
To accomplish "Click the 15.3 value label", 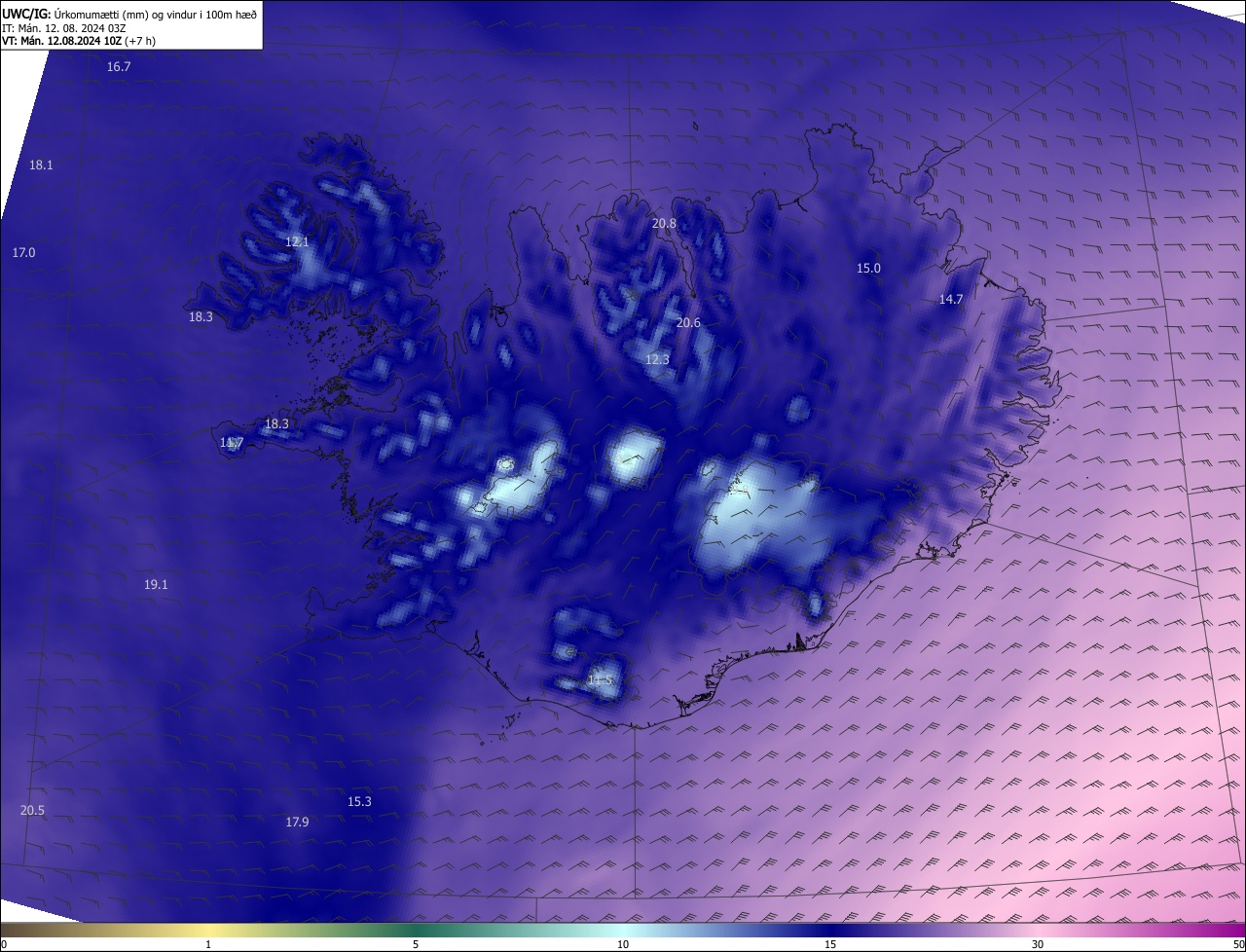I will [359, 802].
